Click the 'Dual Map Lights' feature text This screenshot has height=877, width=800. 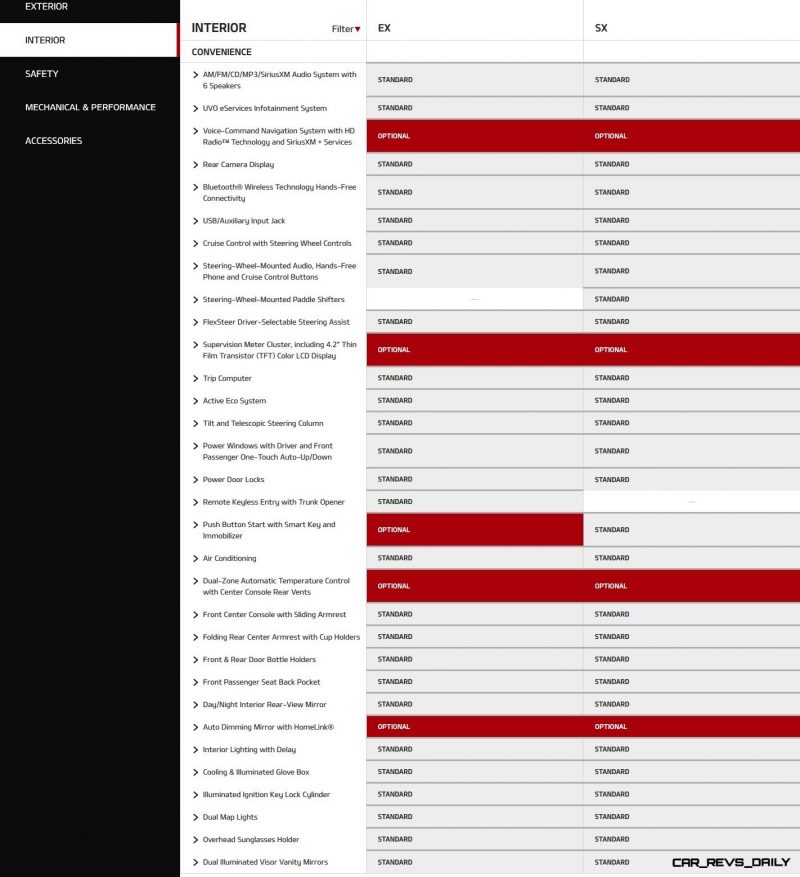coord(230,817)
